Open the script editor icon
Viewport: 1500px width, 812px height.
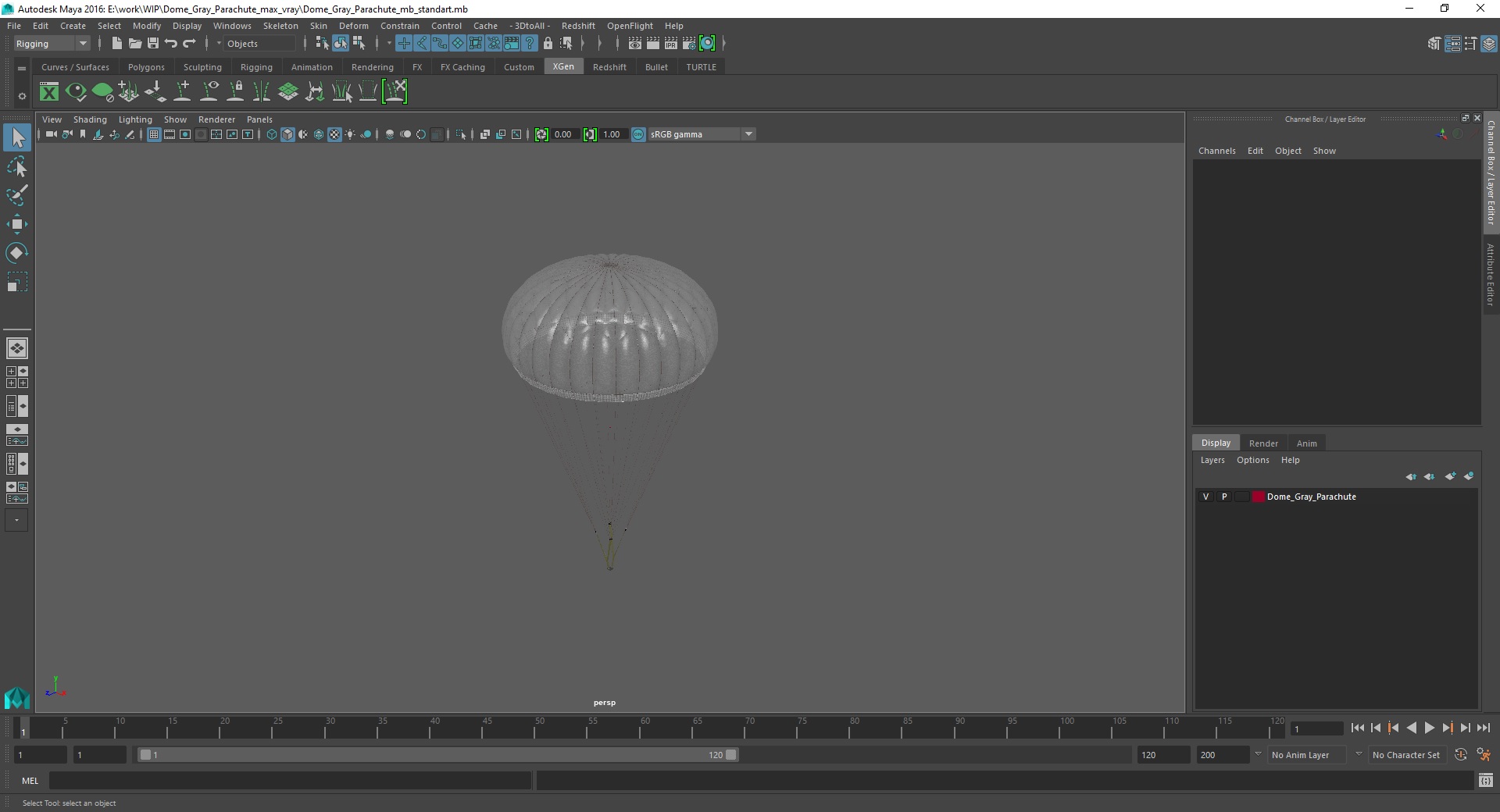(x=1485, y=781)
